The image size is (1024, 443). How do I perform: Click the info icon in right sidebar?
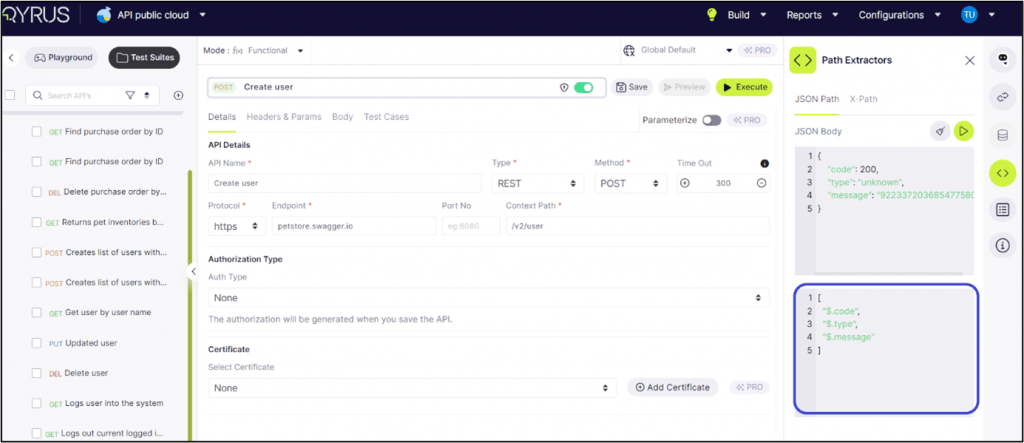point(1002,245)
